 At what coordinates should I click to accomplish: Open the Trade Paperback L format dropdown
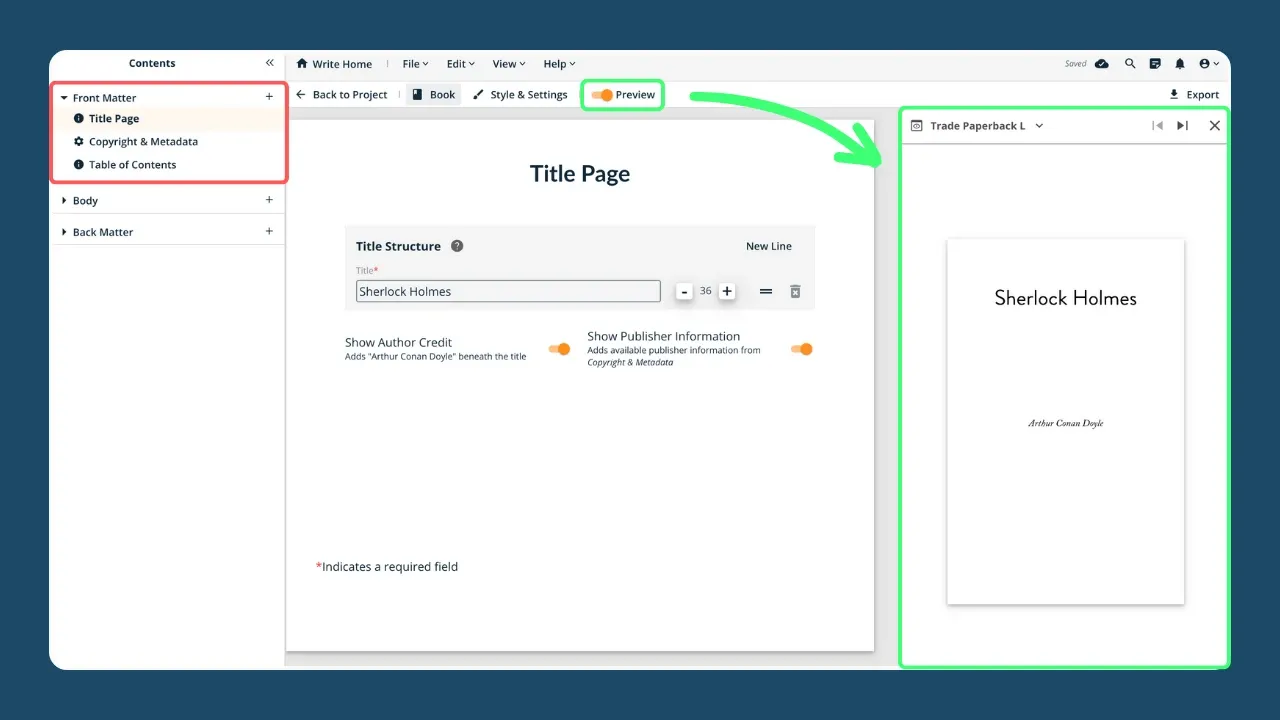point(1038,125)
